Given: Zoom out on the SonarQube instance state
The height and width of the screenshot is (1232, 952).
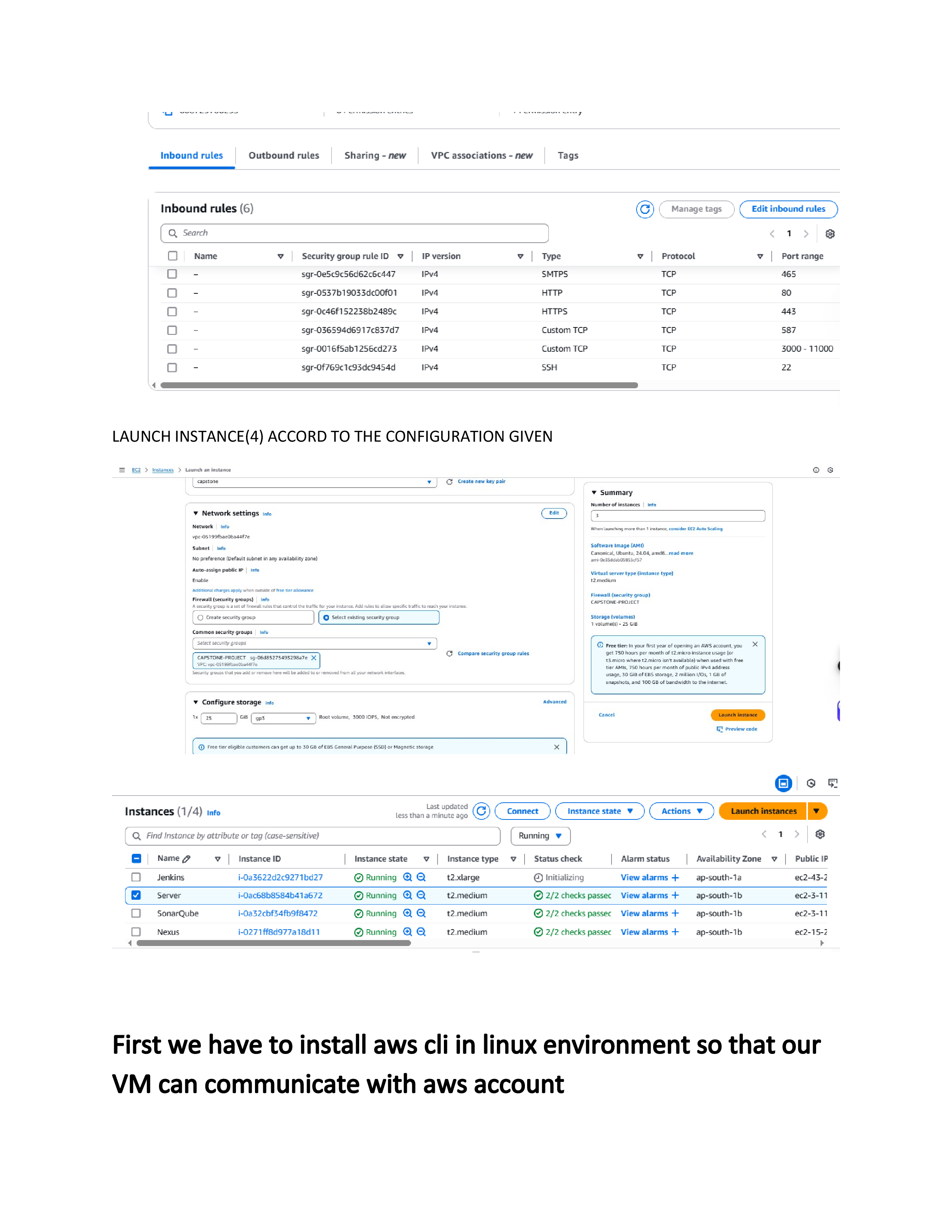Looking at the screenshot, I should pos(421,914).
